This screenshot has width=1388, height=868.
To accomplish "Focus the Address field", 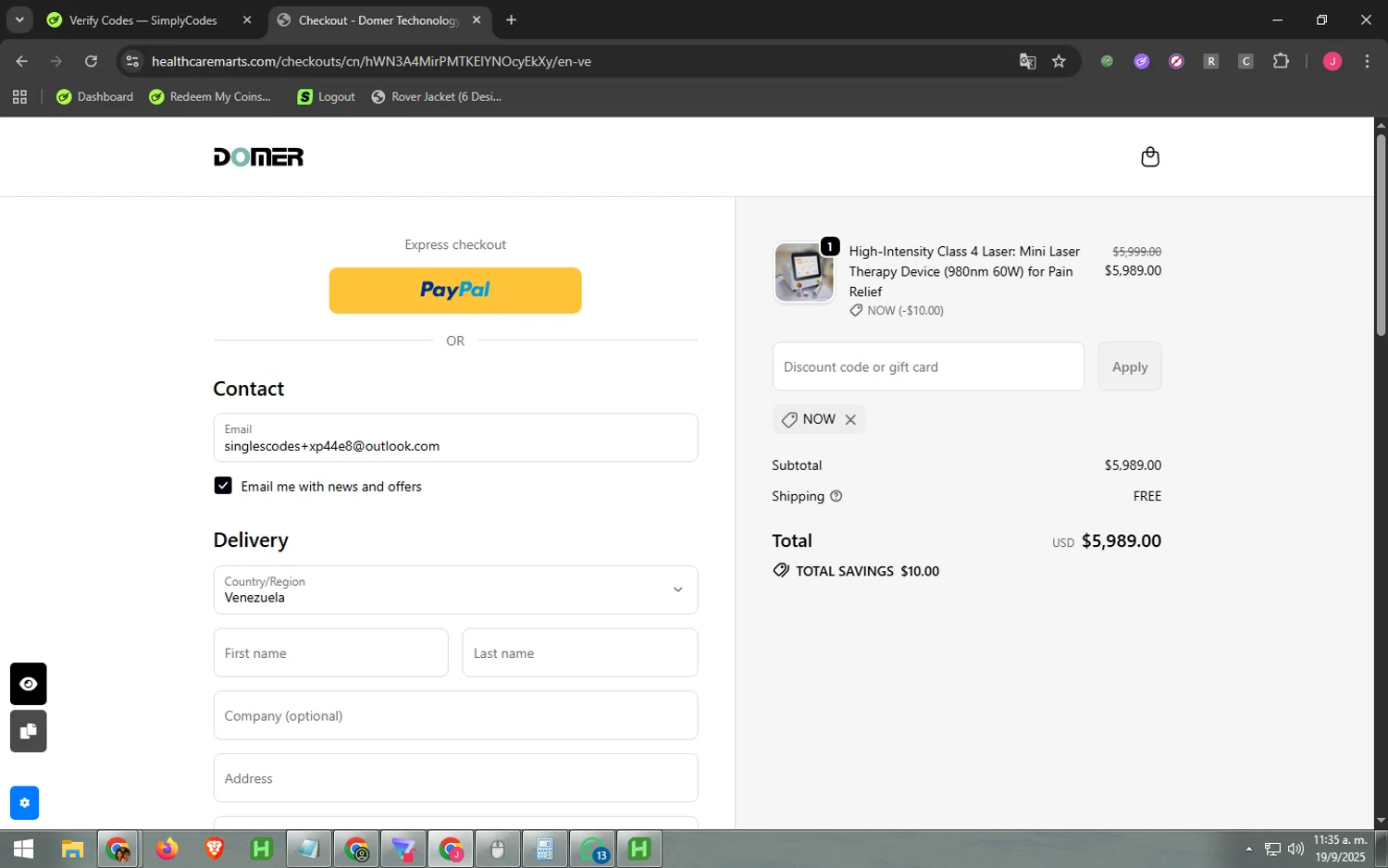I will [455, 778].
